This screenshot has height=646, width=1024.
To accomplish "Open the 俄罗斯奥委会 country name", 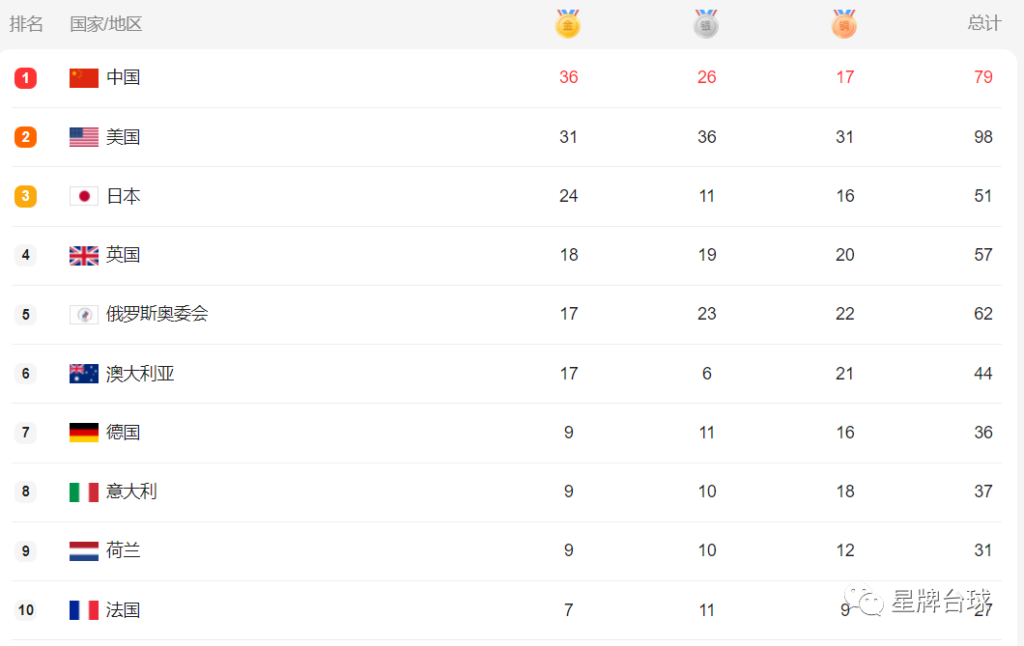I will [x=157, y=314].
